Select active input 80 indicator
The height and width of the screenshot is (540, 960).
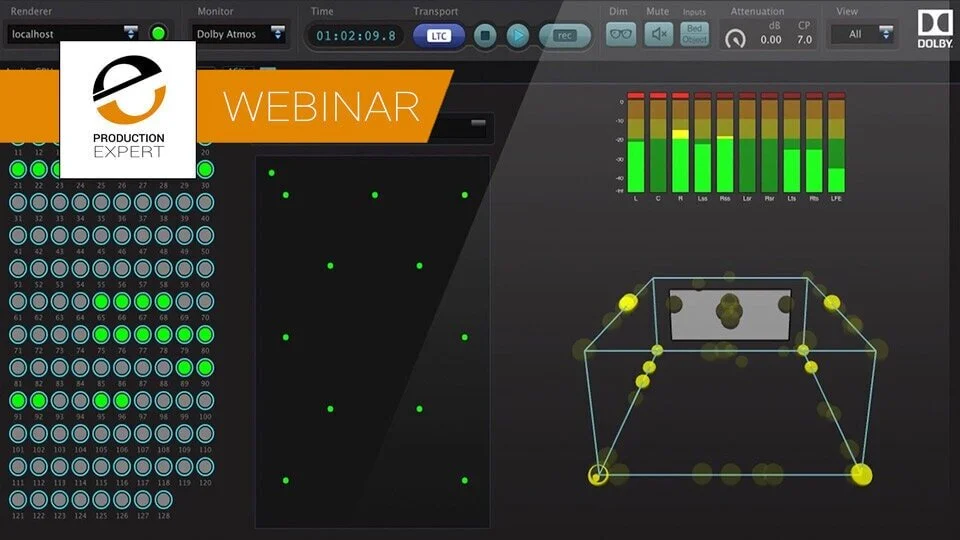click(205, 334)
